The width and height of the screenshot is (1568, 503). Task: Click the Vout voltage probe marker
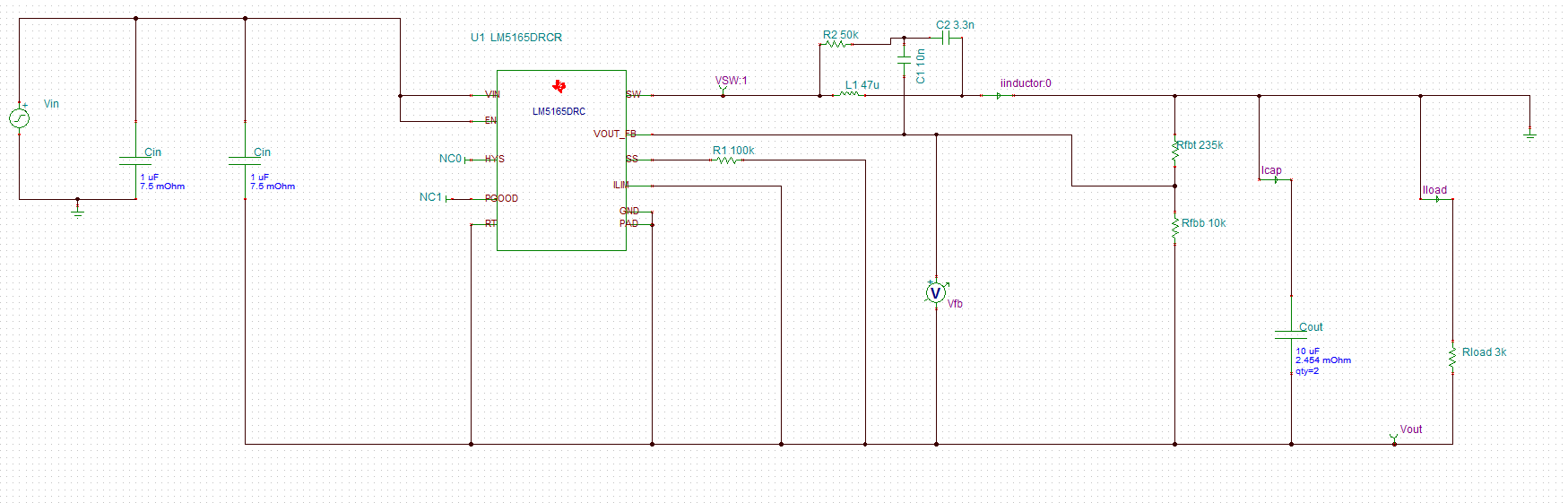tap(1394, 438)
